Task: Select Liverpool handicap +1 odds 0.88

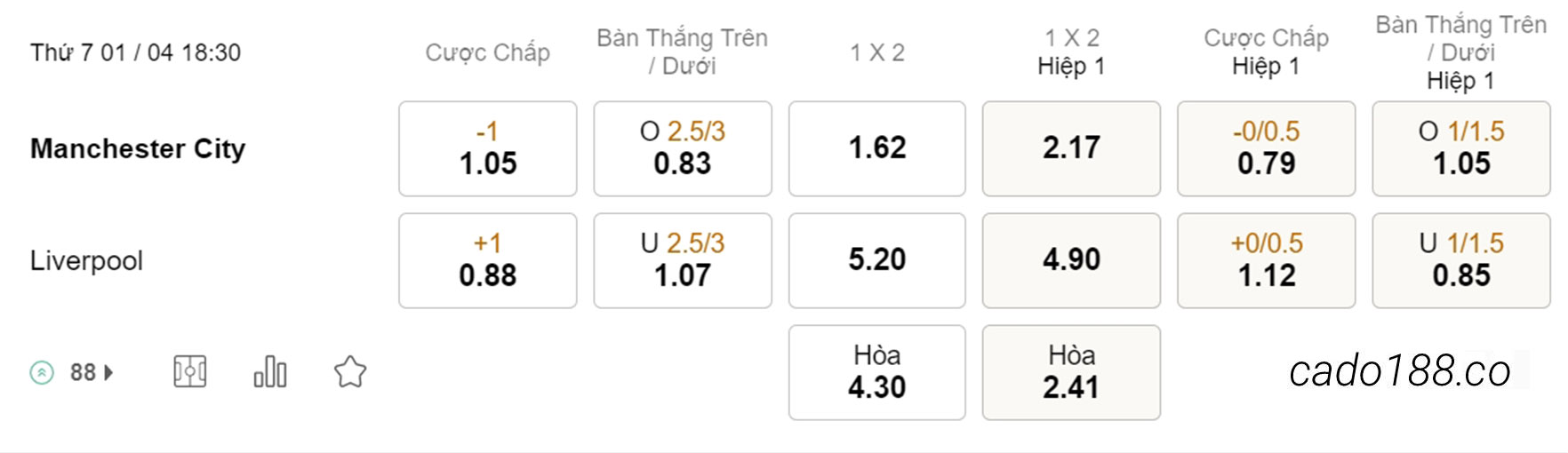Action: 488,260
